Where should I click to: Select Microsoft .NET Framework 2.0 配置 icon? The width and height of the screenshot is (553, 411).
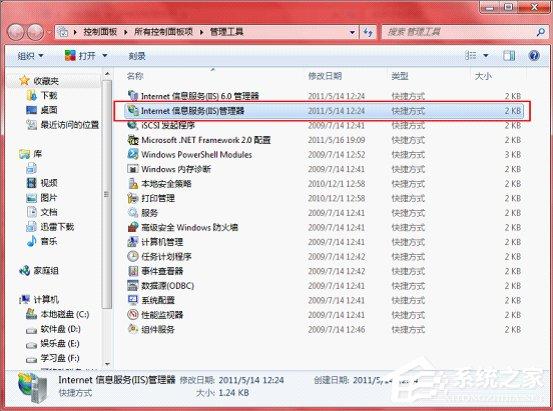pos(133,140)
